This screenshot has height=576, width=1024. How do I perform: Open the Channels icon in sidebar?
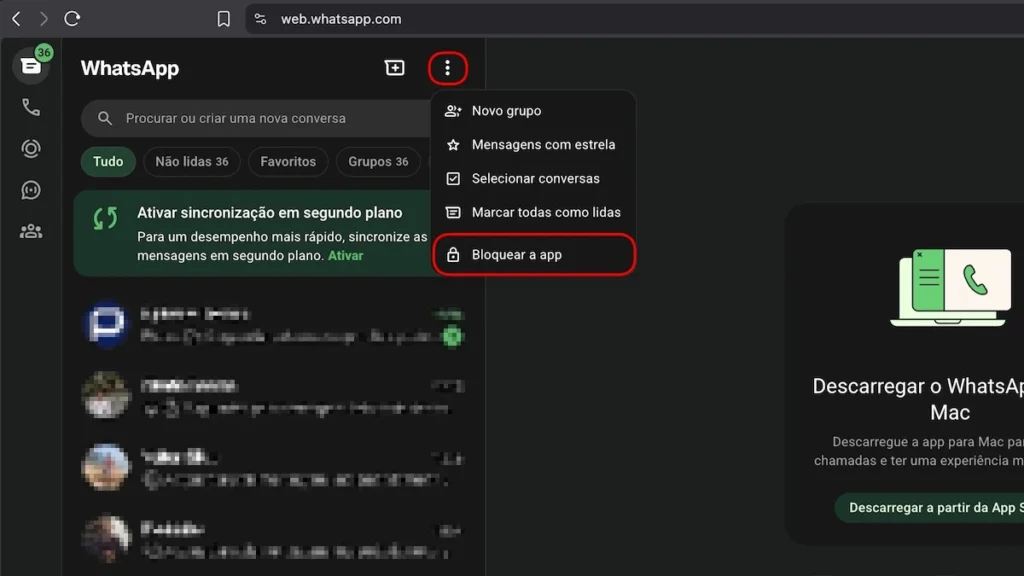pyautogui.click(x=31, y=190)
